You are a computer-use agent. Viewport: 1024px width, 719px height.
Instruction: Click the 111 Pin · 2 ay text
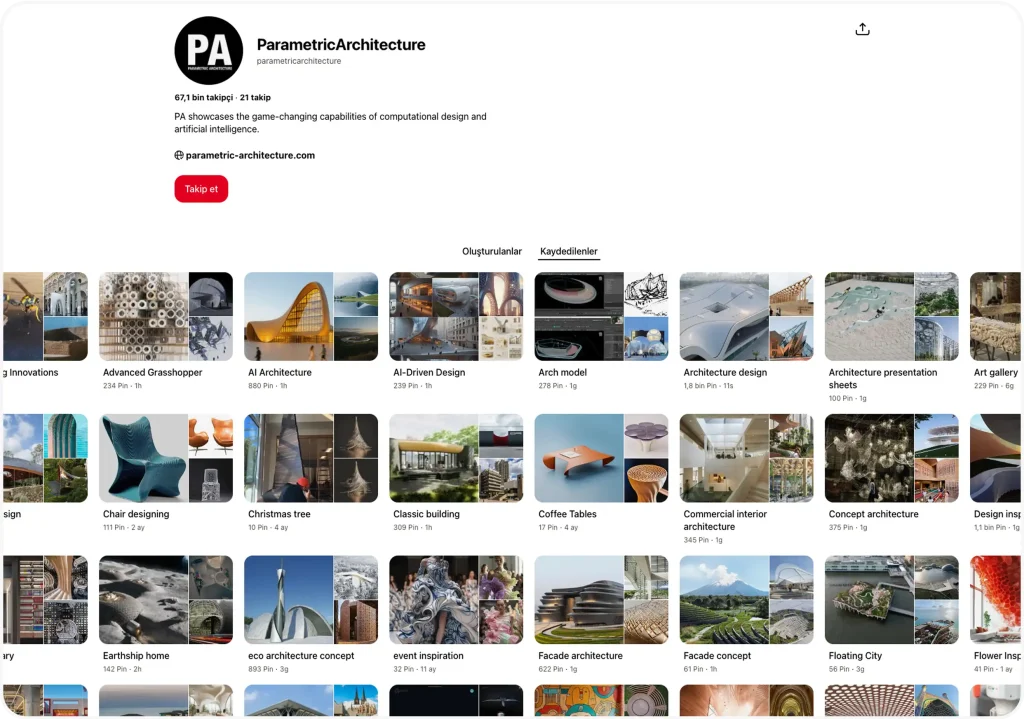(x=123, y=528)
